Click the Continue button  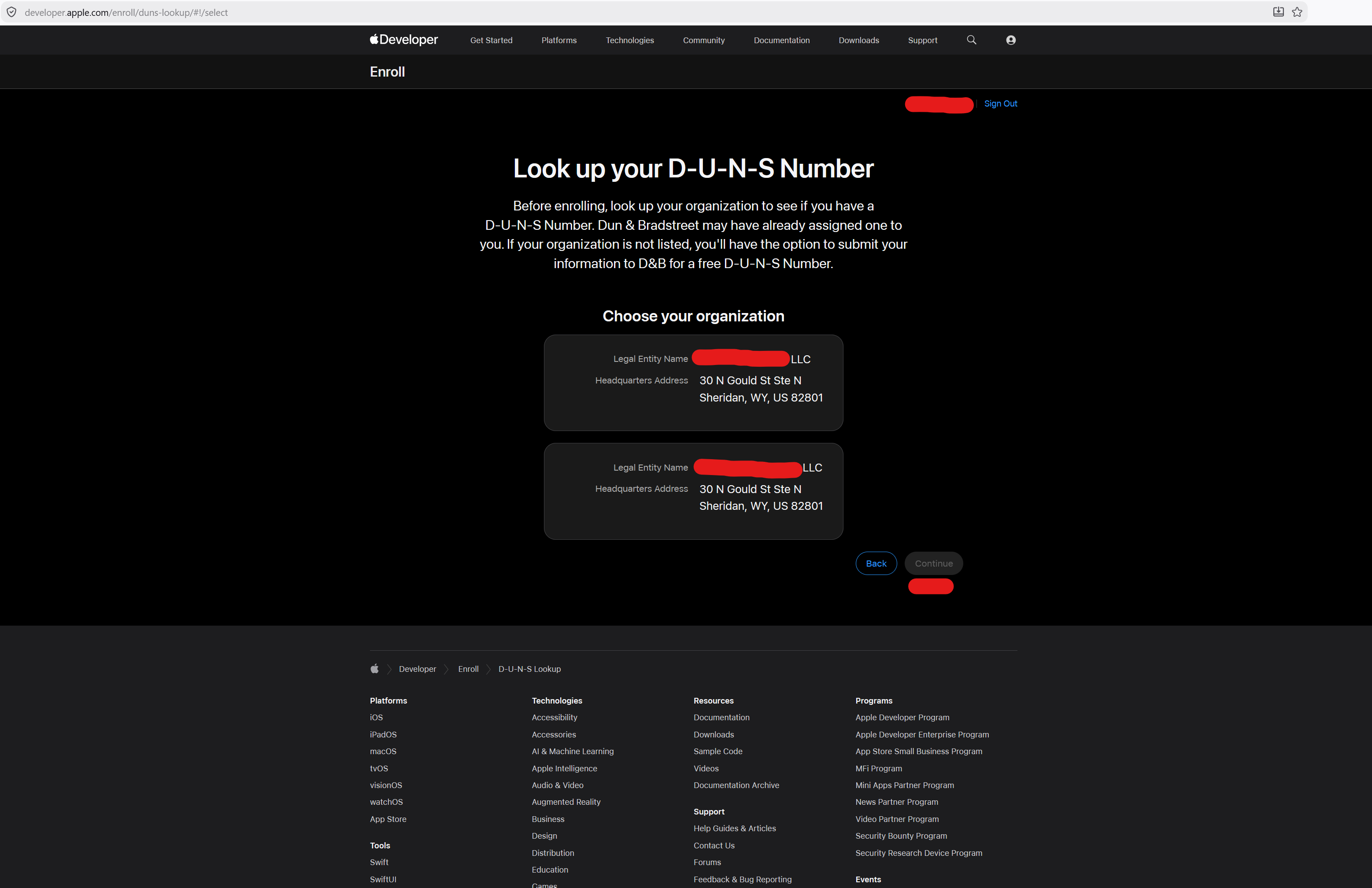coord(933,564)
